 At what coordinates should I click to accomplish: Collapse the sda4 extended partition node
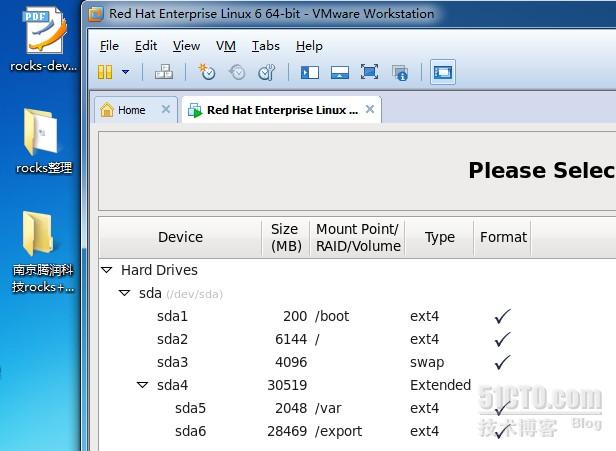pyautogui.click(x=143, y=385)
